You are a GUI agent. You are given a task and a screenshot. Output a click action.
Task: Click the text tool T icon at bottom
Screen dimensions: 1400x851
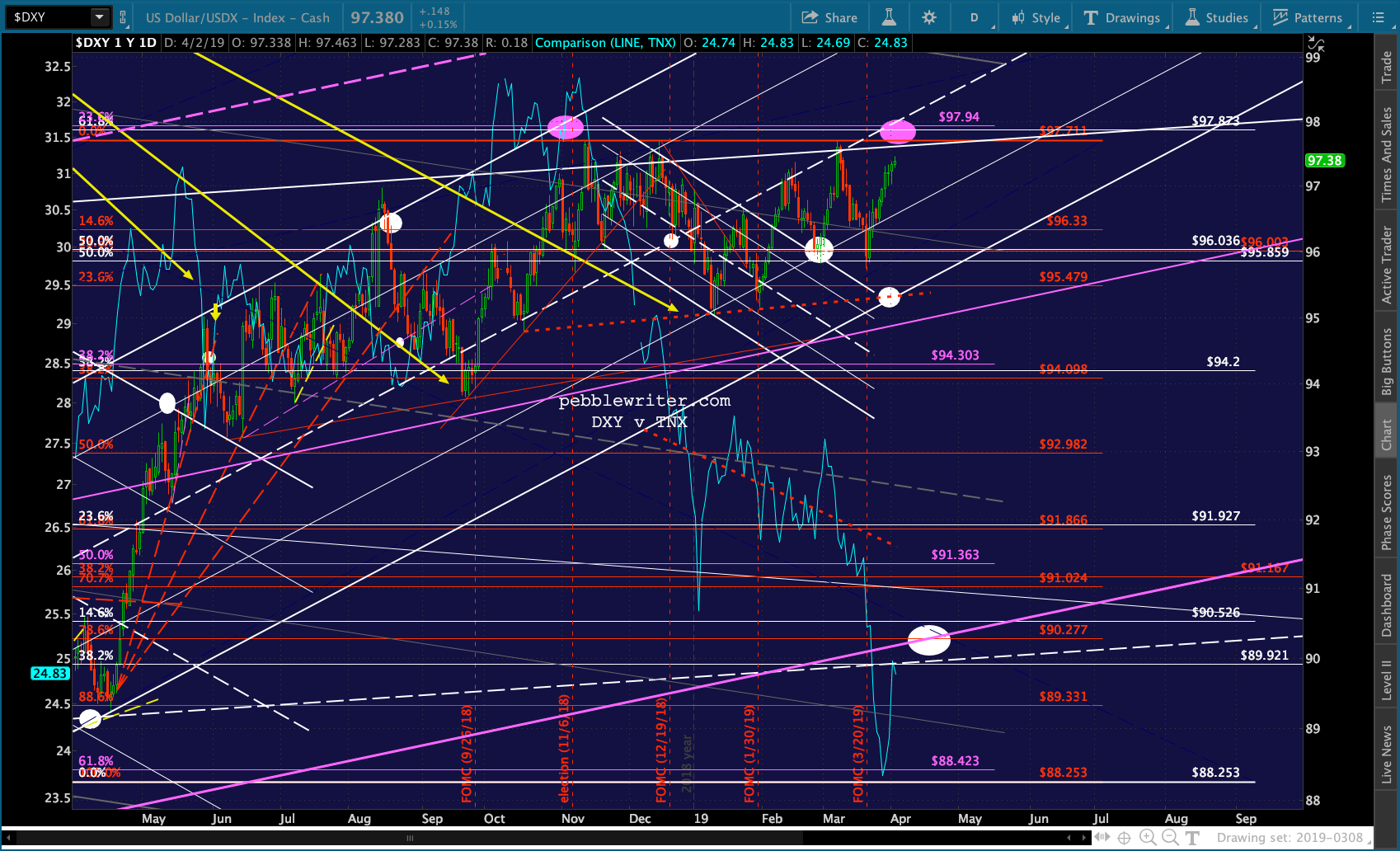1192,838
